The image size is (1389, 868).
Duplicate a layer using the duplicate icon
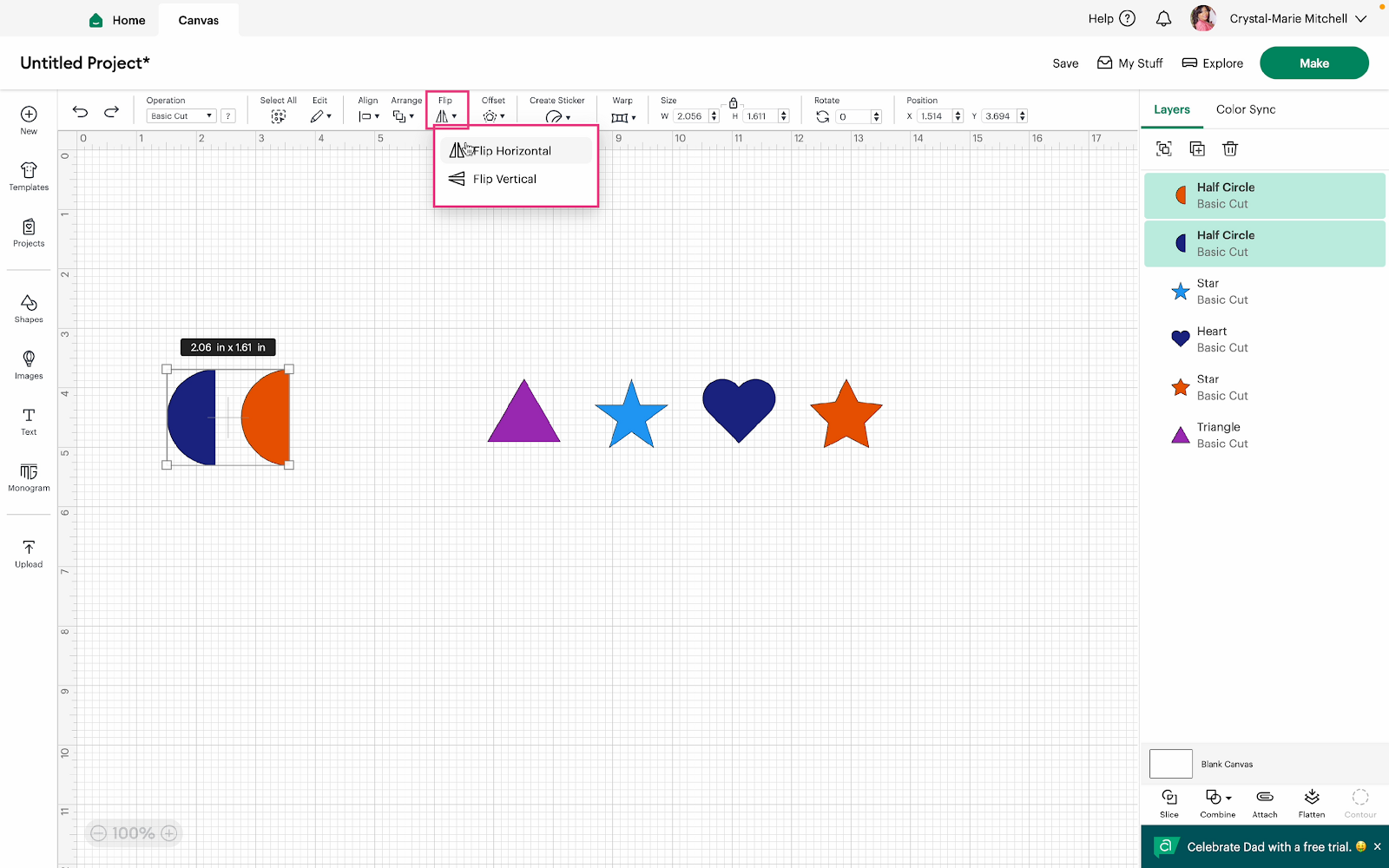[x=1197, y=148]
